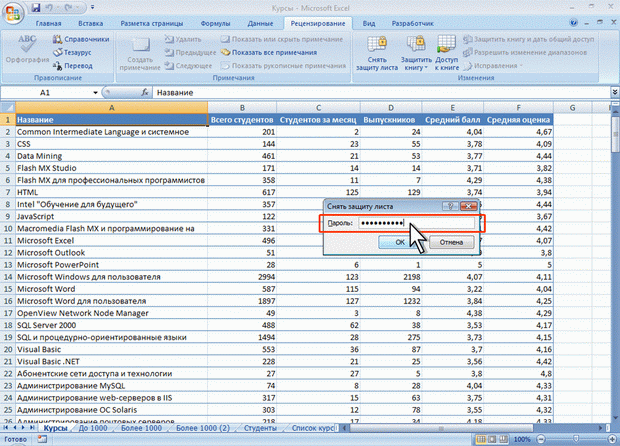Open the Более 1000 (2) sheet tab

pos(202,428)
